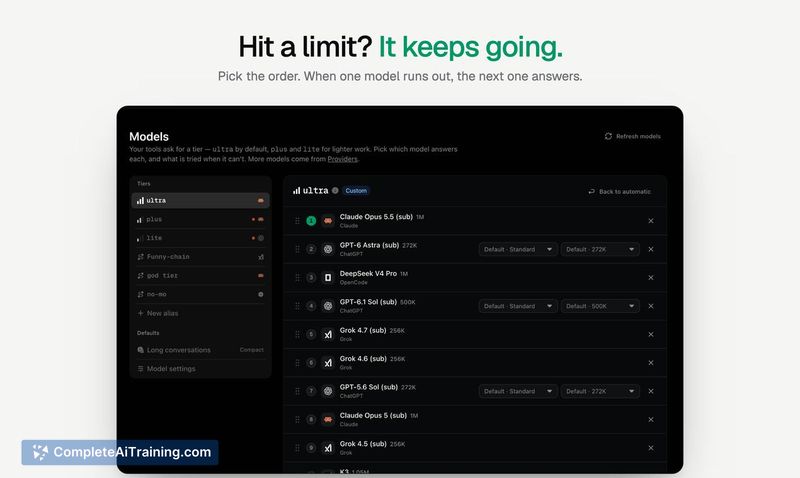Screen dimensions: 800x478
Task: Click the 'Claude Opus 5.5 (sub)' model name
Action: (x=376, y=217)
